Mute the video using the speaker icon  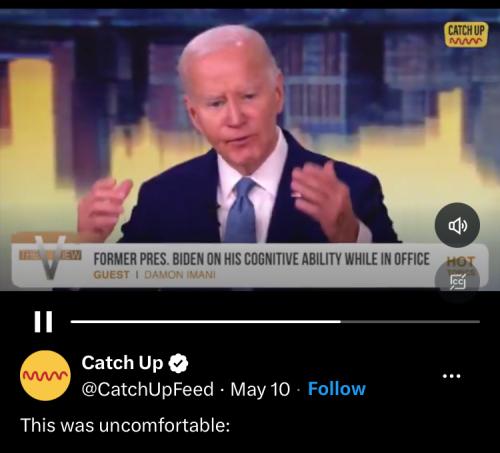[x=457, y=225]
